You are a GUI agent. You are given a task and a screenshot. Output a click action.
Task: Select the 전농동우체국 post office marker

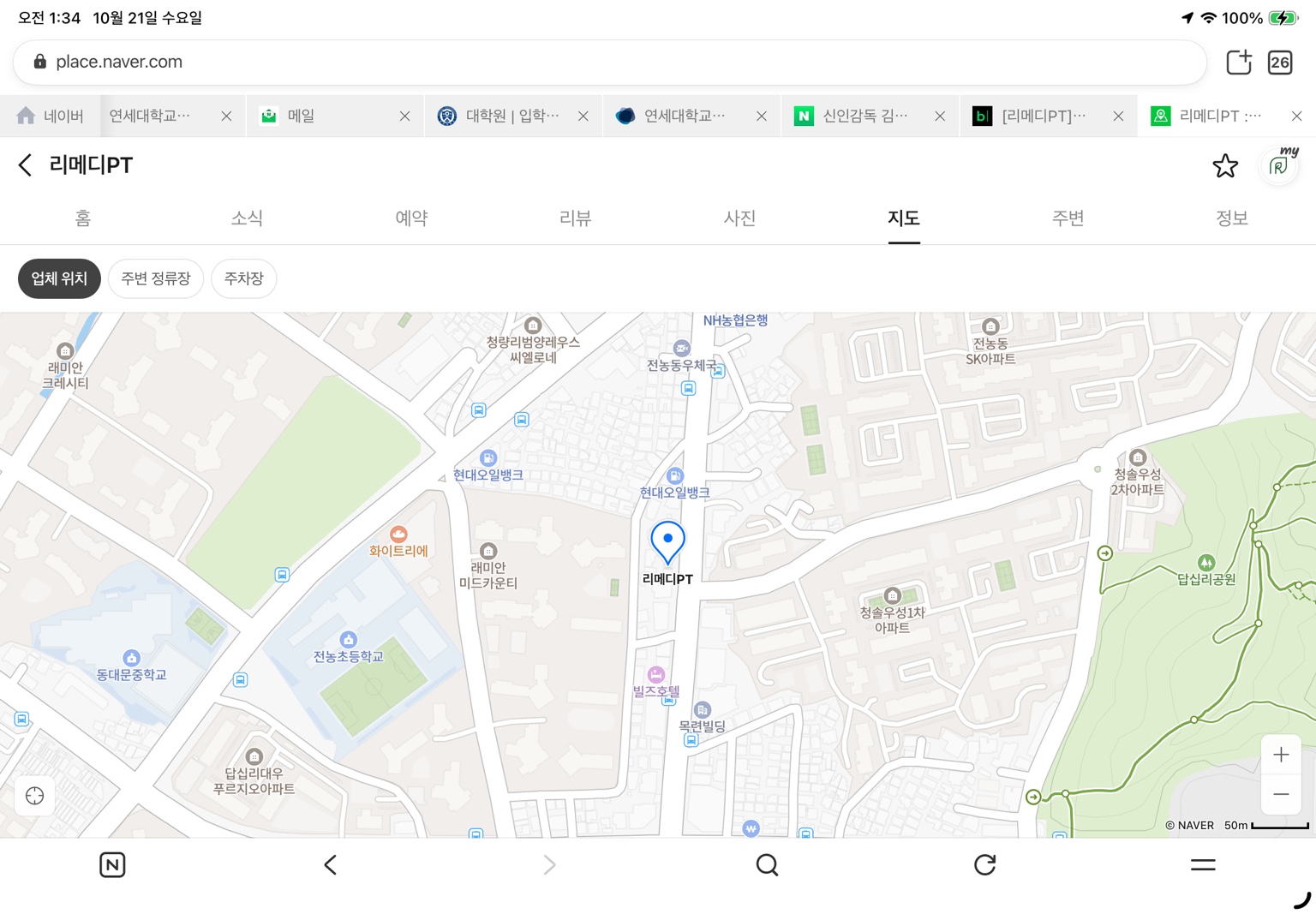coord(682,348)
